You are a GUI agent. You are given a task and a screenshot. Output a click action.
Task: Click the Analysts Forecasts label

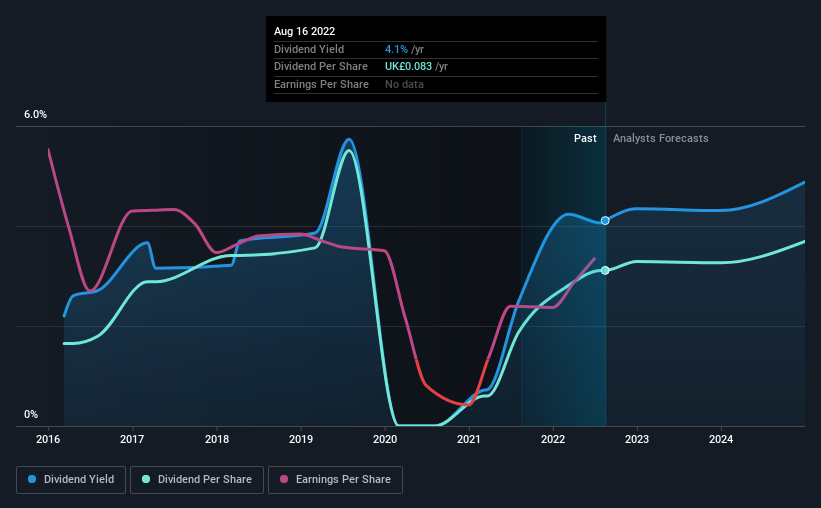pyautogui.click(x=661, y=138)
